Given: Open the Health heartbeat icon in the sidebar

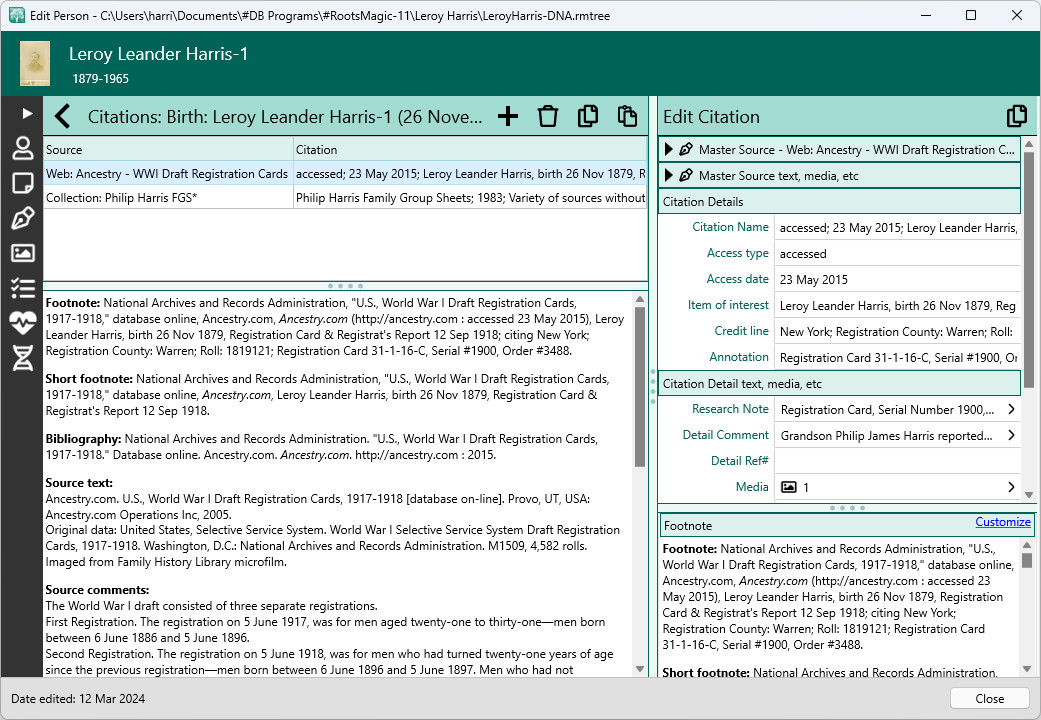Looking at the screenshot, I should pos(23,323).
